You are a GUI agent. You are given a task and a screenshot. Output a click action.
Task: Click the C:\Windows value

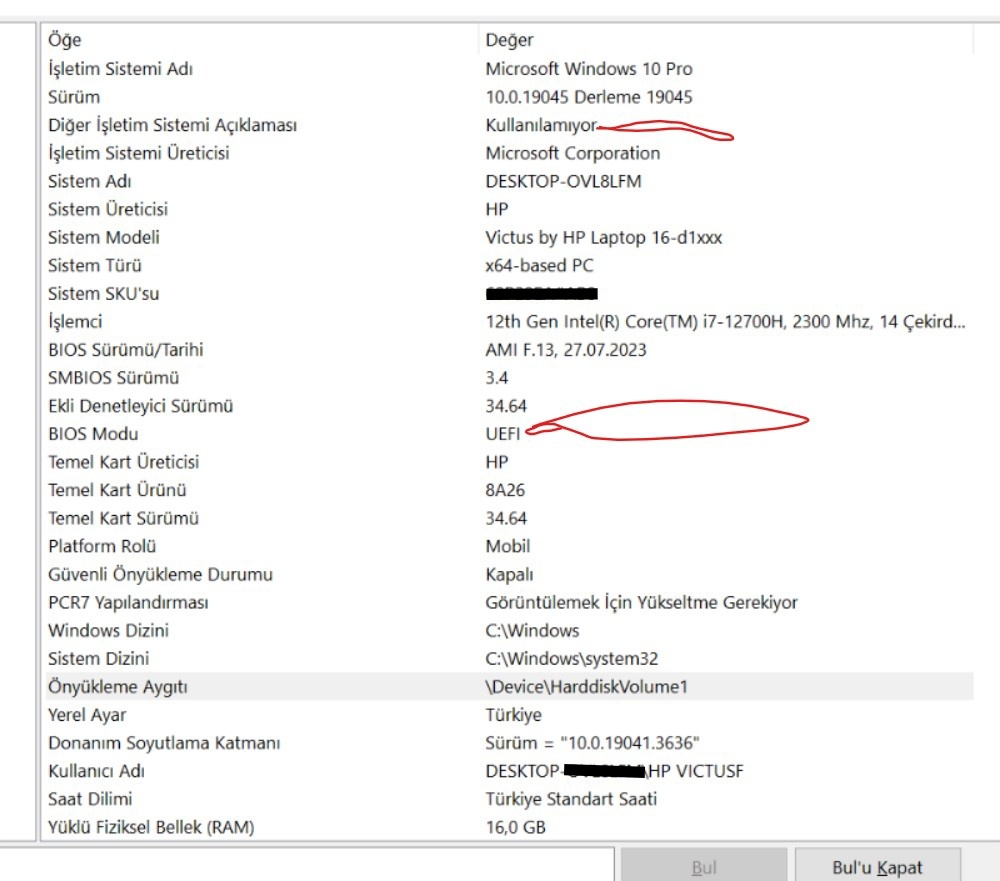[532, 630]
